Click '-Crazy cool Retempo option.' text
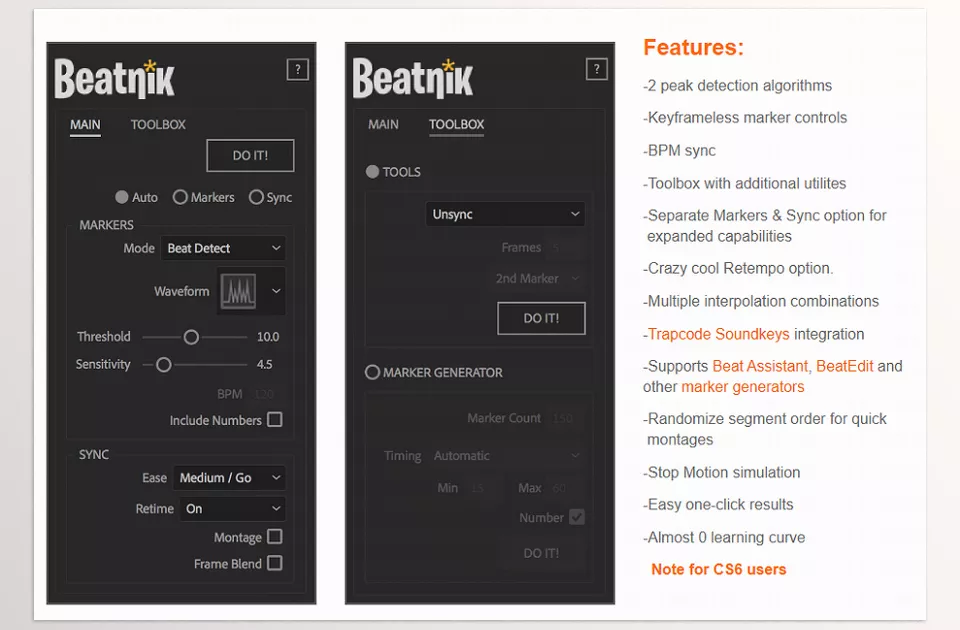This screenshot has height=630, width=960. (x=738, y=268)
